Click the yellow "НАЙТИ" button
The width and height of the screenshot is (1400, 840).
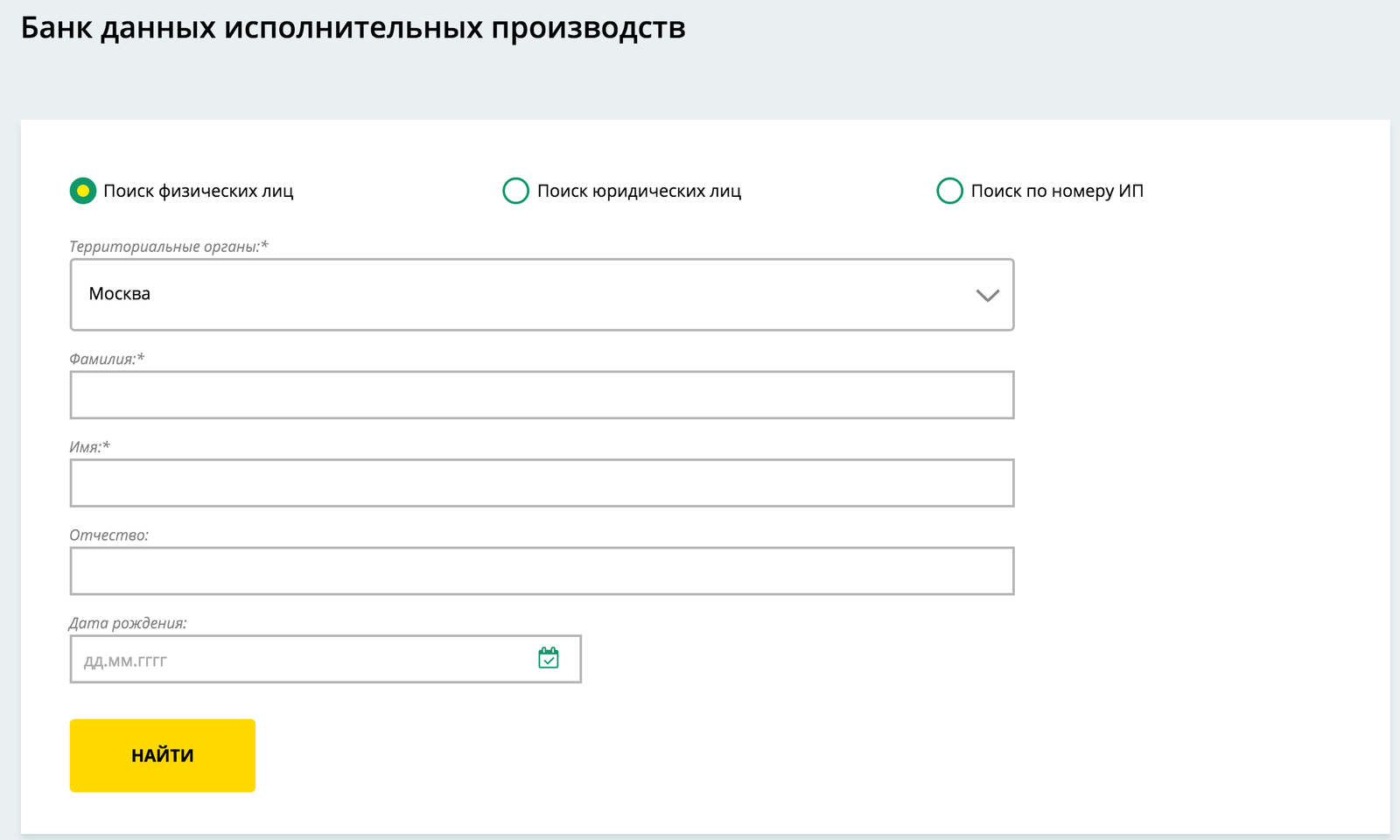(x=163, y=756)
